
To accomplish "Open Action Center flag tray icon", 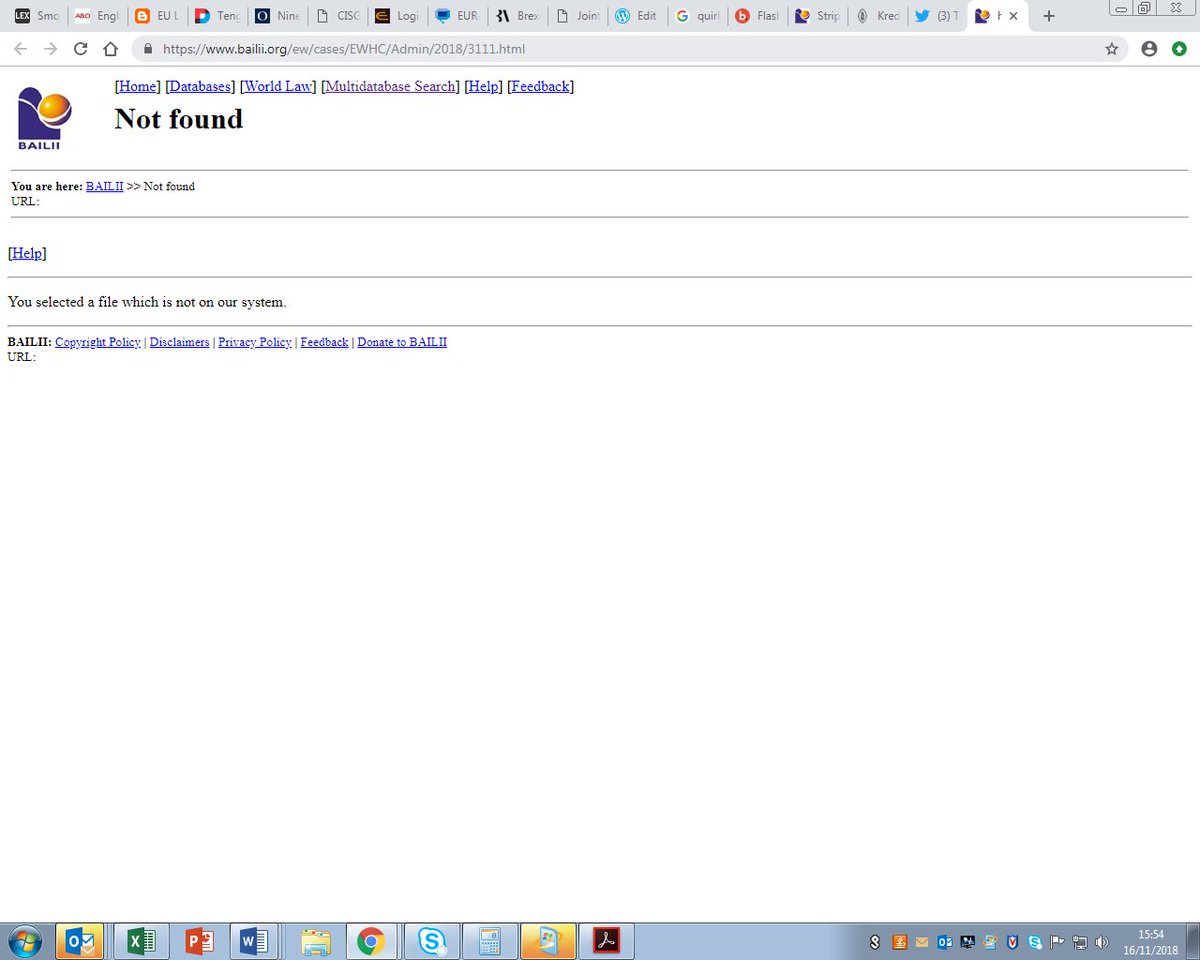I will click(x=1057, y=942).
